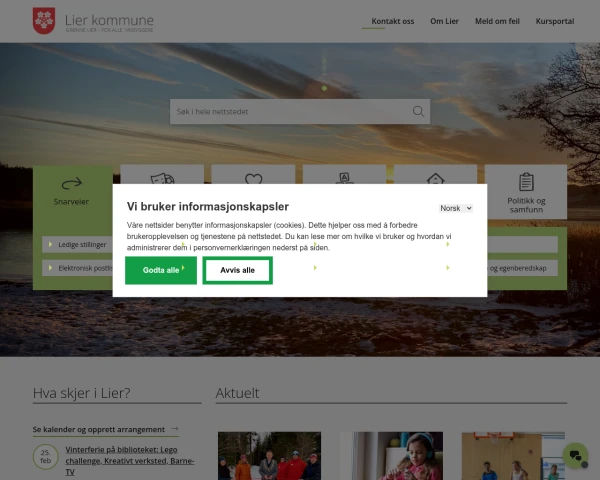
Task: Click the Snarveier arrow icon
Action: pyautogui.click(x=72, y=183)
